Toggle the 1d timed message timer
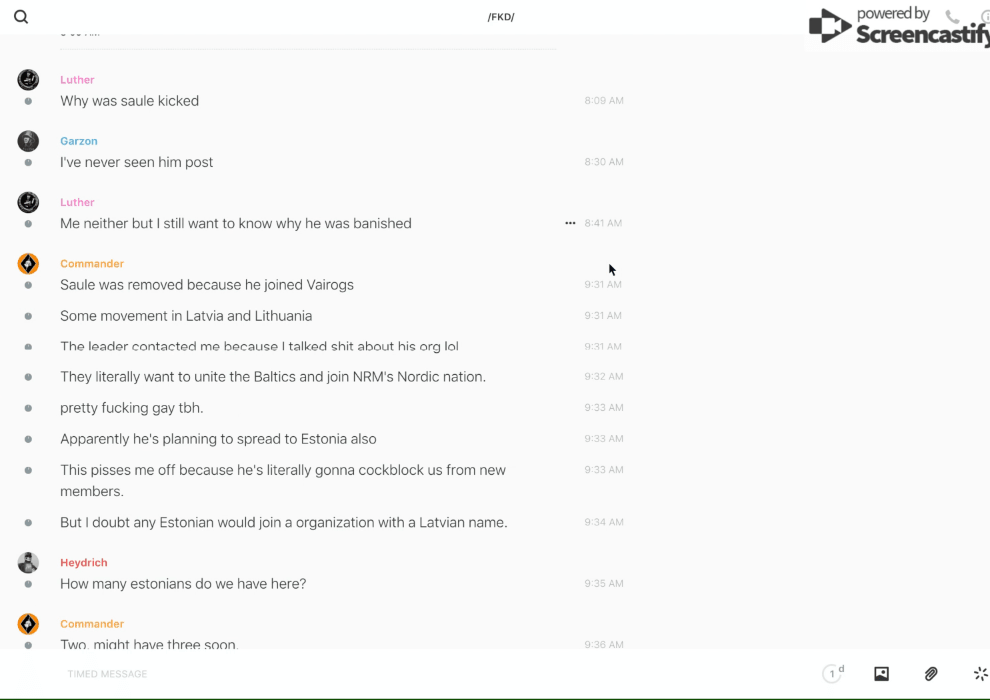 [833, 674]
